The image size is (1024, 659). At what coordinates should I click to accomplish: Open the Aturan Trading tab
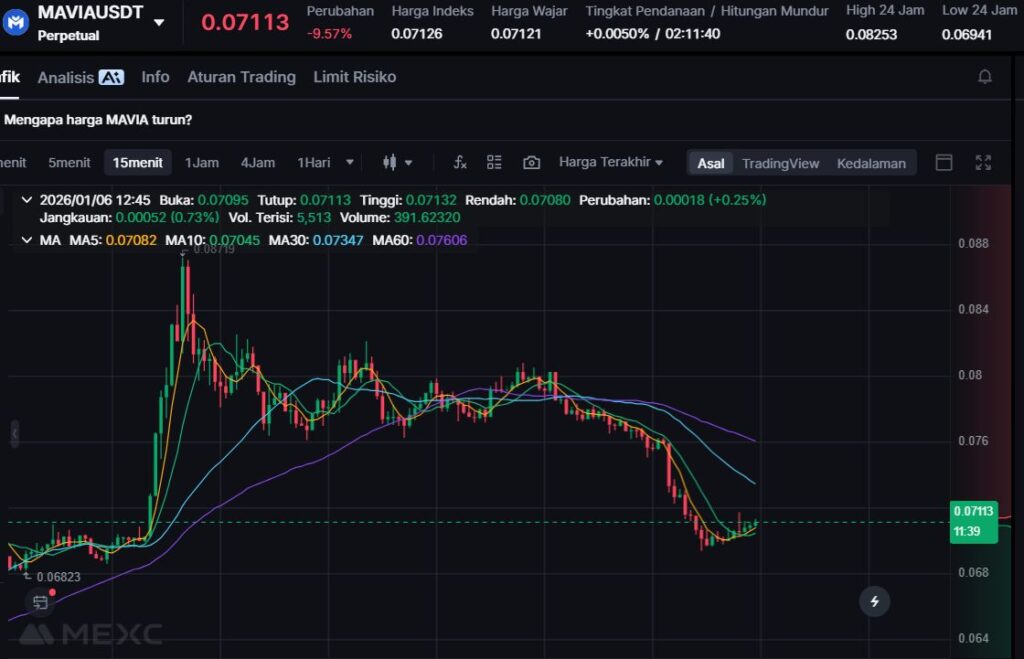pyautogui.click(x=241, y=77)
